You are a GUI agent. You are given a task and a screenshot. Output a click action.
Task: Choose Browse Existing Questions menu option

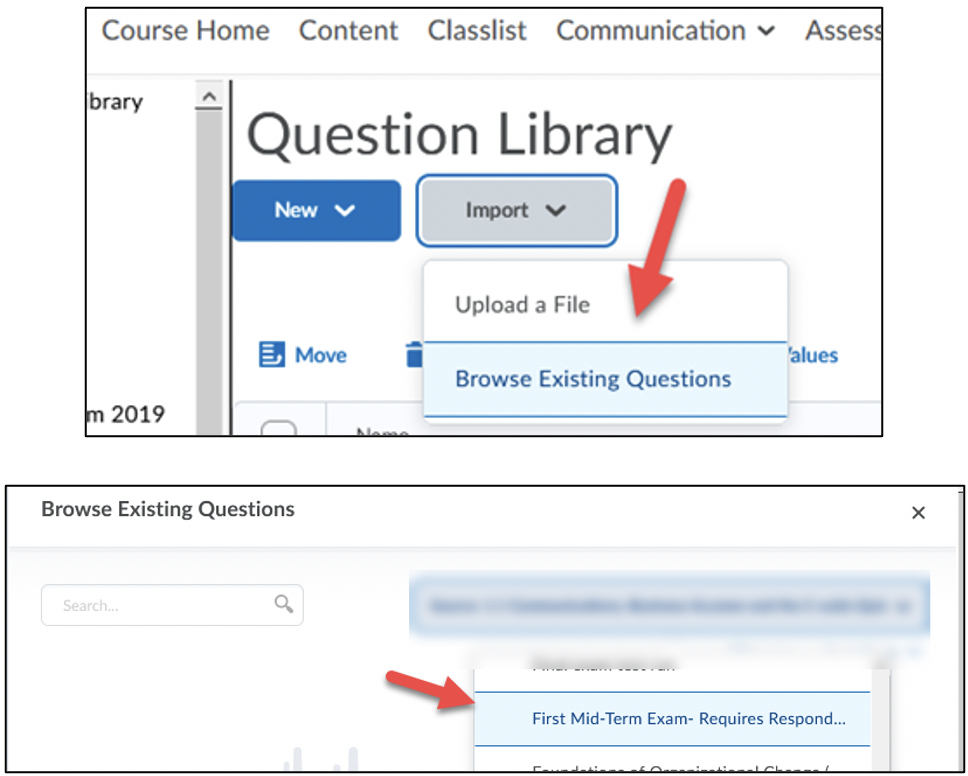click(593, 379)
